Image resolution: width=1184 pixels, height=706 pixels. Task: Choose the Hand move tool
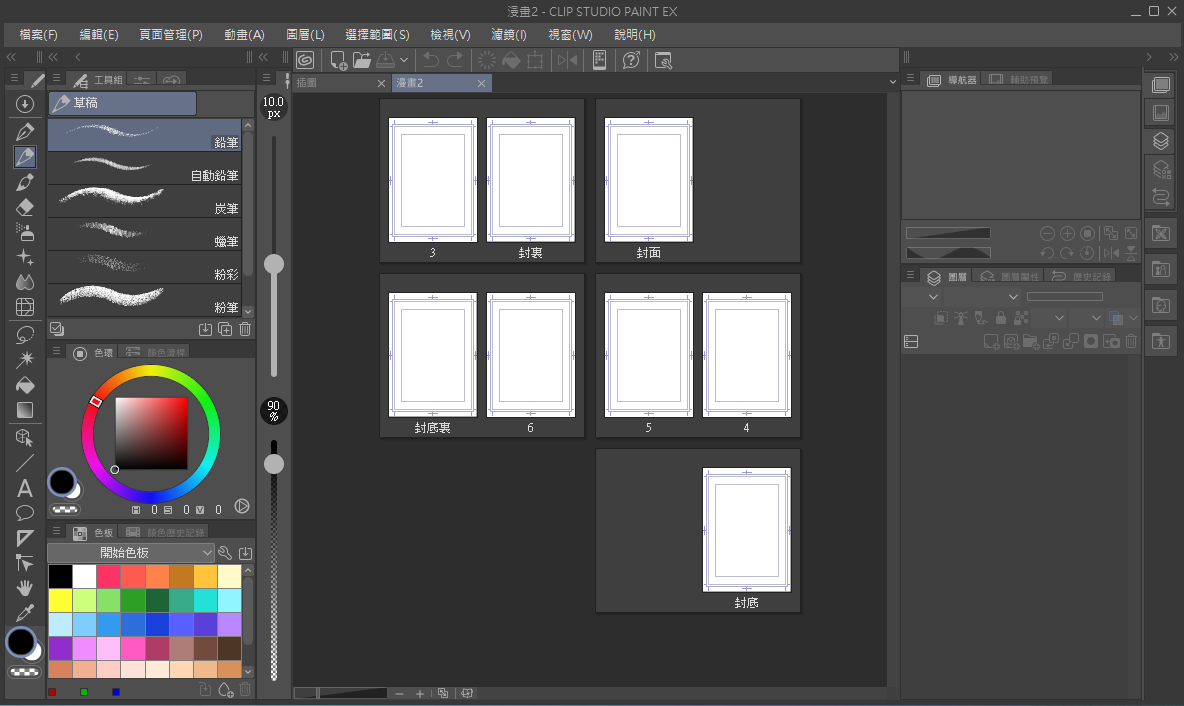tap(26, 588)
